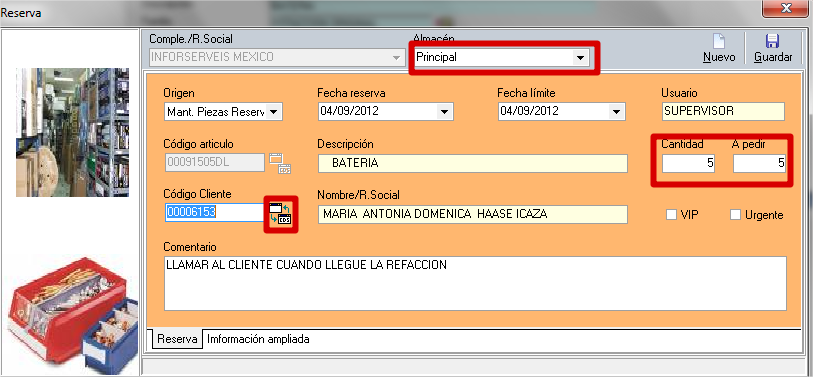The height and width of the screenshot is (377, 813).
Task: Click the Usuario field showing SUPERVISOR
Action: pyautogui.click(x=723, y=111)
